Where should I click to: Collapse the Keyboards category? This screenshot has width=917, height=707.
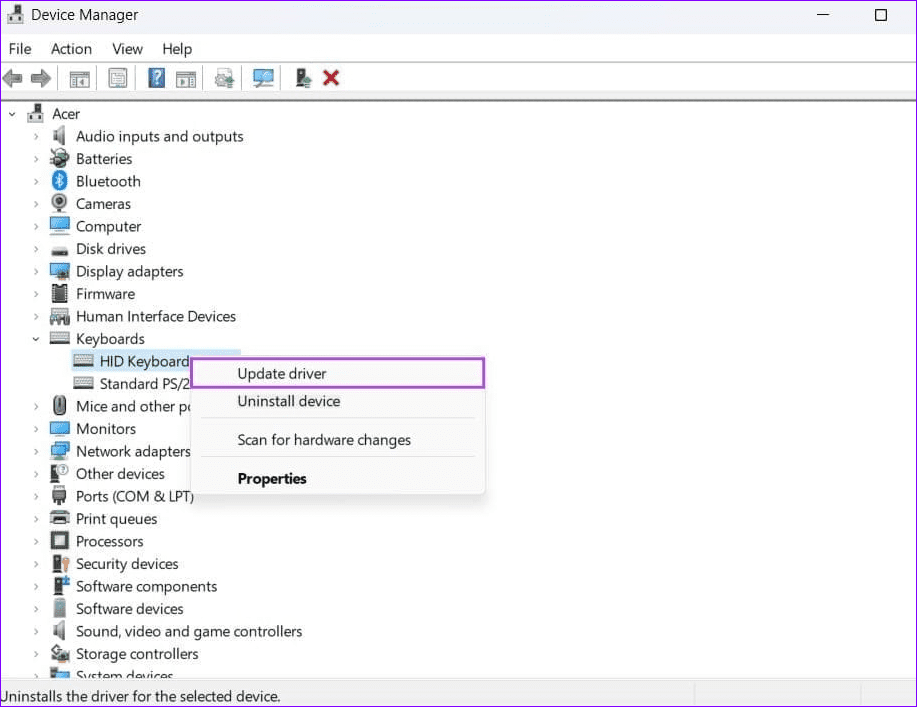36,339
